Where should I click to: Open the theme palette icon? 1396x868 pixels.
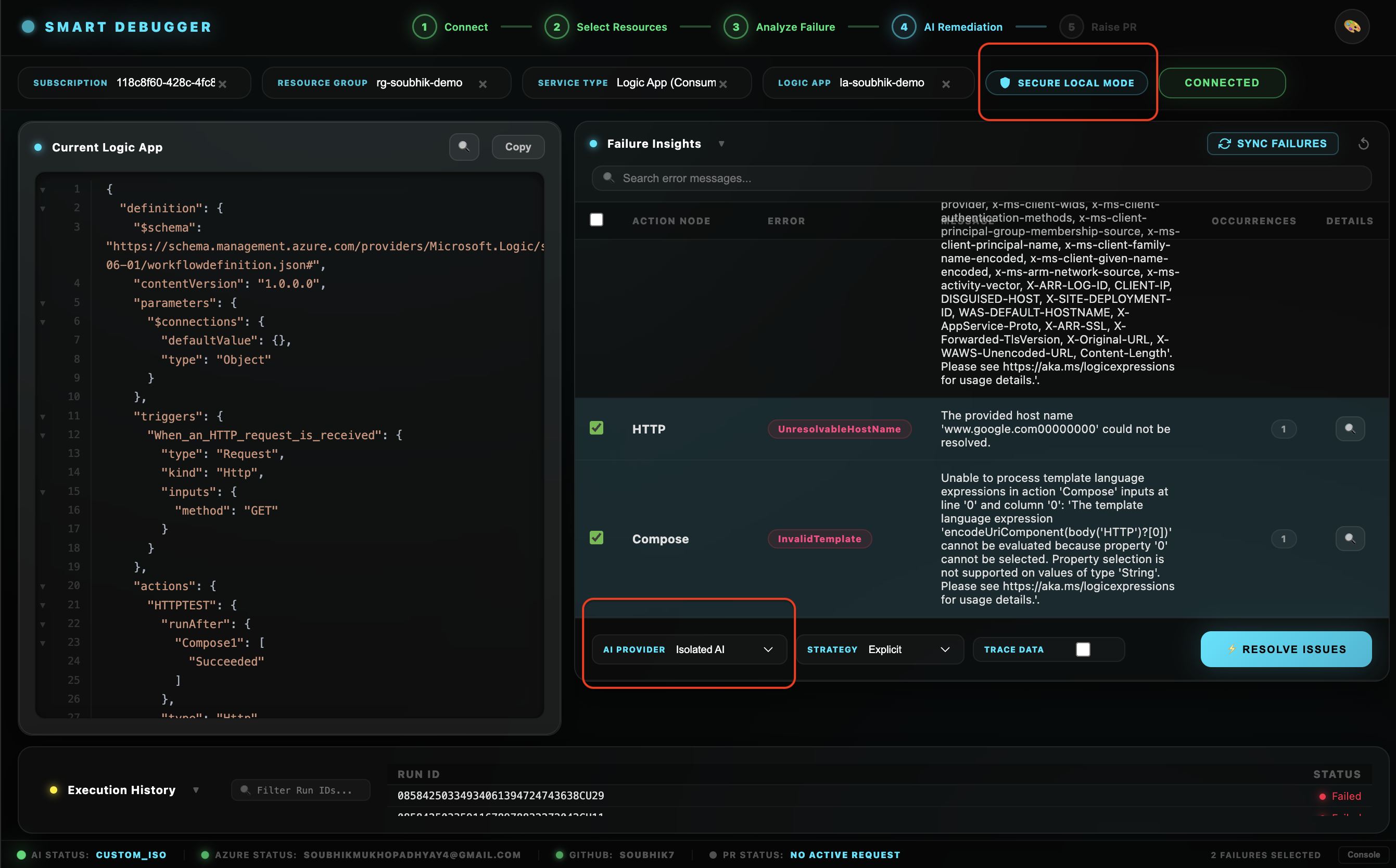click(1352, 27)
